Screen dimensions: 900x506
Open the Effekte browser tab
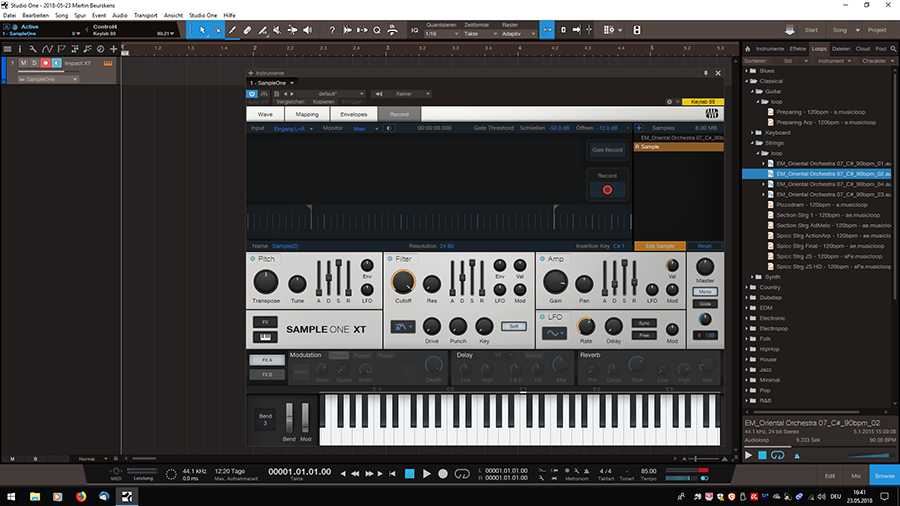coord(797,49)
